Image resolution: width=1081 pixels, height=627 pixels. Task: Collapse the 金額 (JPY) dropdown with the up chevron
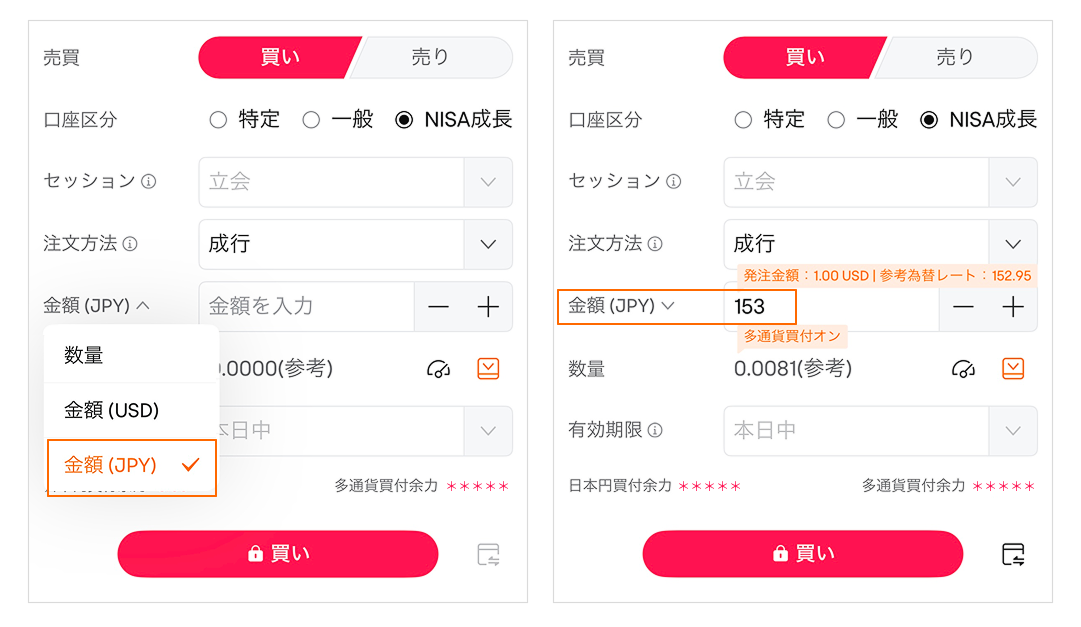[x=97, y=306]
